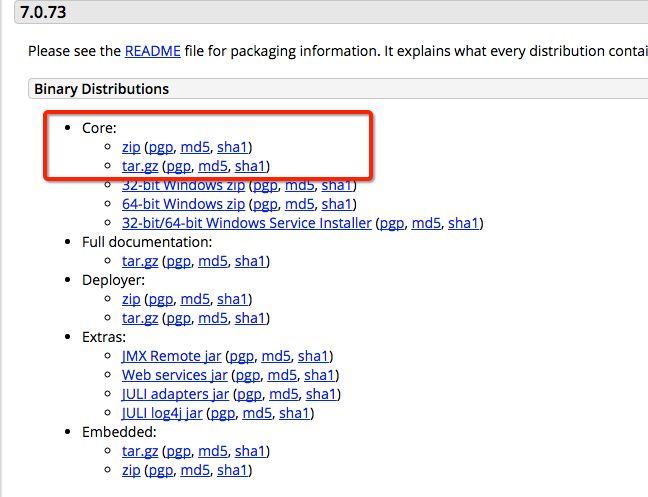
Task: Open sha1 for Deployer zip
Action: 232,299
